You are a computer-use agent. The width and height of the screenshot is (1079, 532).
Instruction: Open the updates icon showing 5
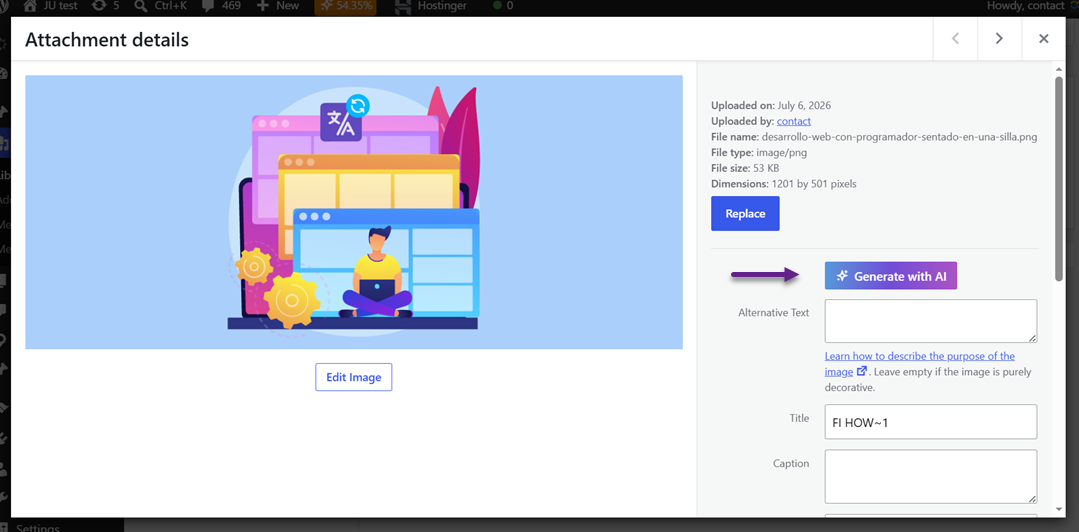coord(98,6)
